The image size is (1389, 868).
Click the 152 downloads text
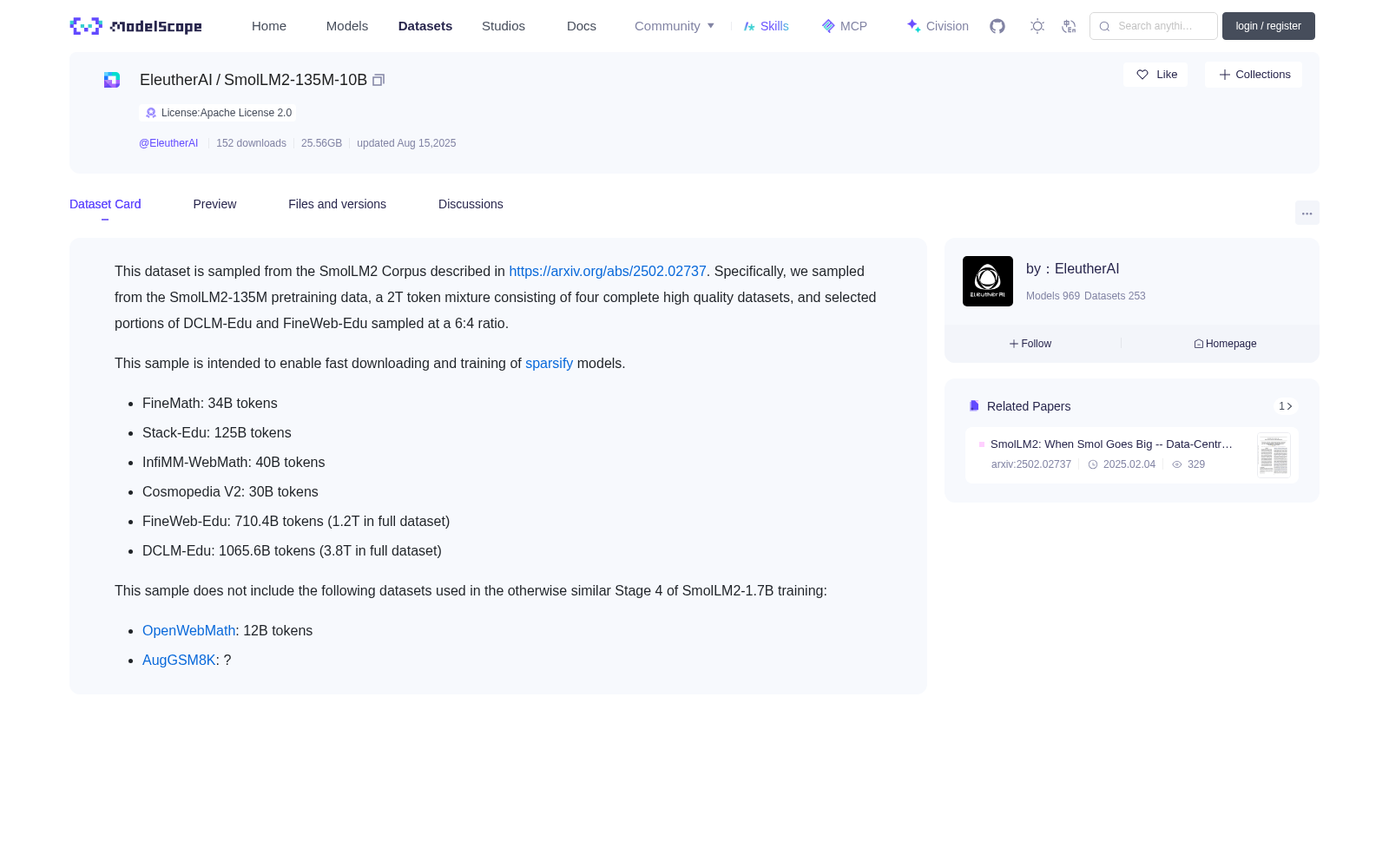[x=251, y=143]
